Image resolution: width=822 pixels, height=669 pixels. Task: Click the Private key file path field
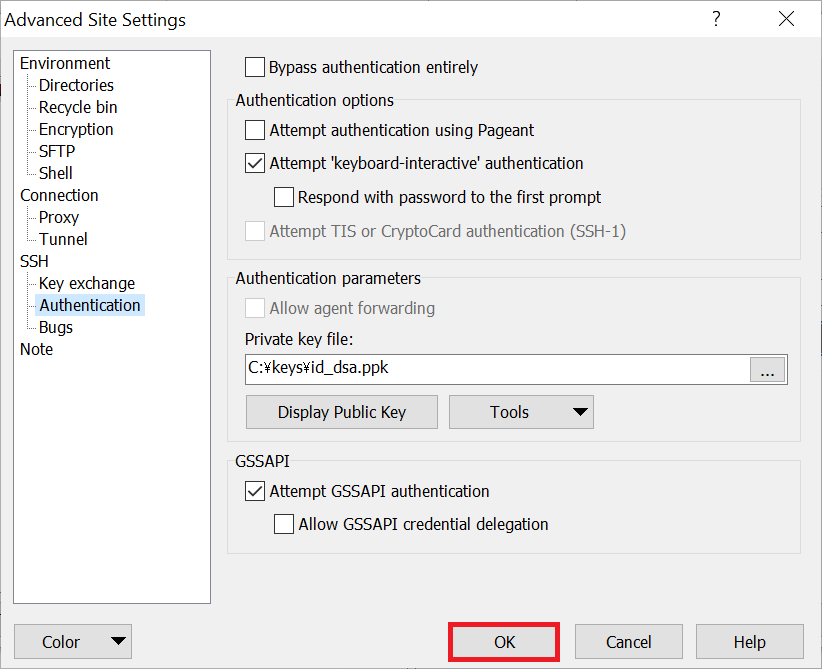coord(496,369)
